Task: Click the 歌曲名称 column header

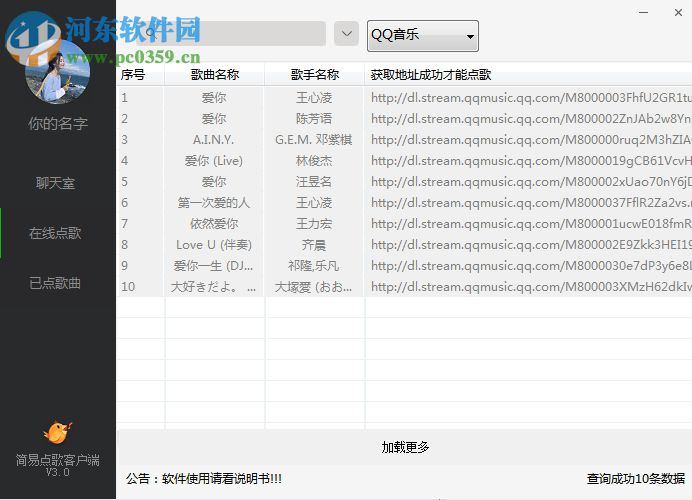Action: pyautogui.click(x=214, y=75)
